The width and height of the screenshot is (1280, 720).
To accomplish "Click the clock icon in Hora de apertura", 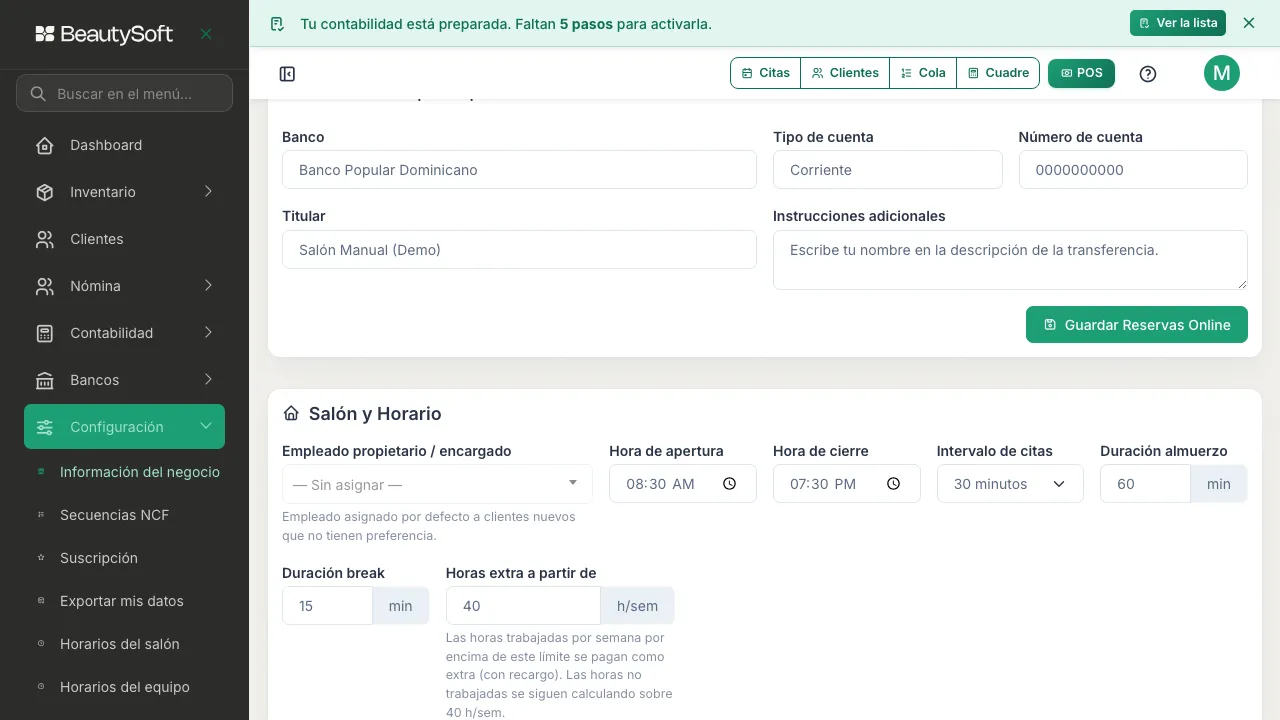I will click(730, 484).
